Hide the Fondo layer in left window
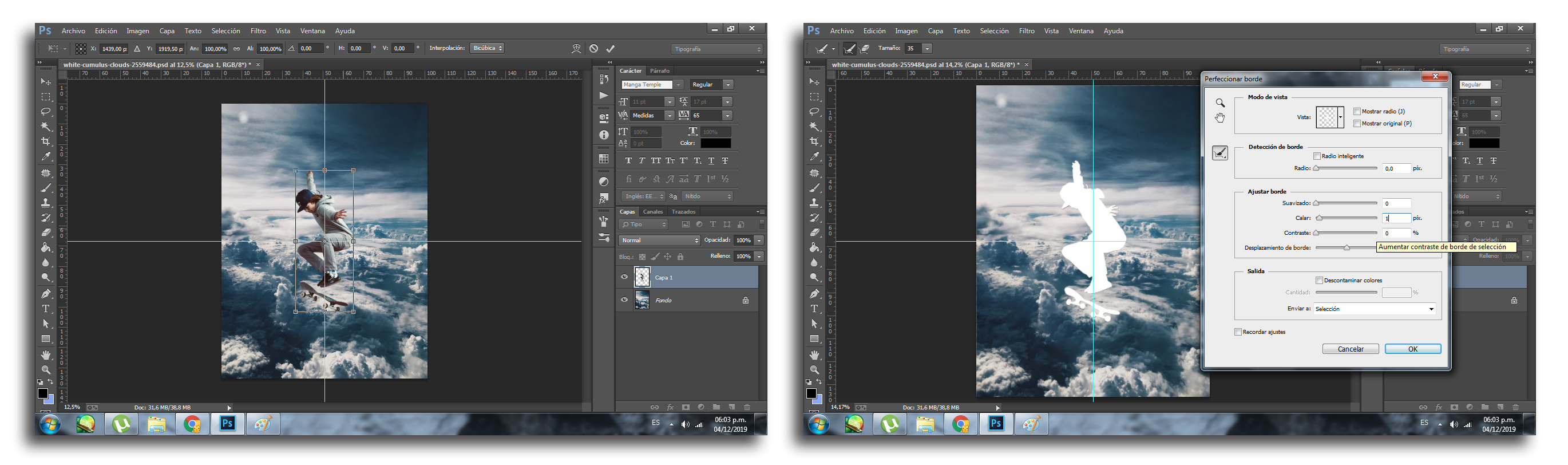The height and width of the screenshot is (465, 1568). click(x=624, y=300)
